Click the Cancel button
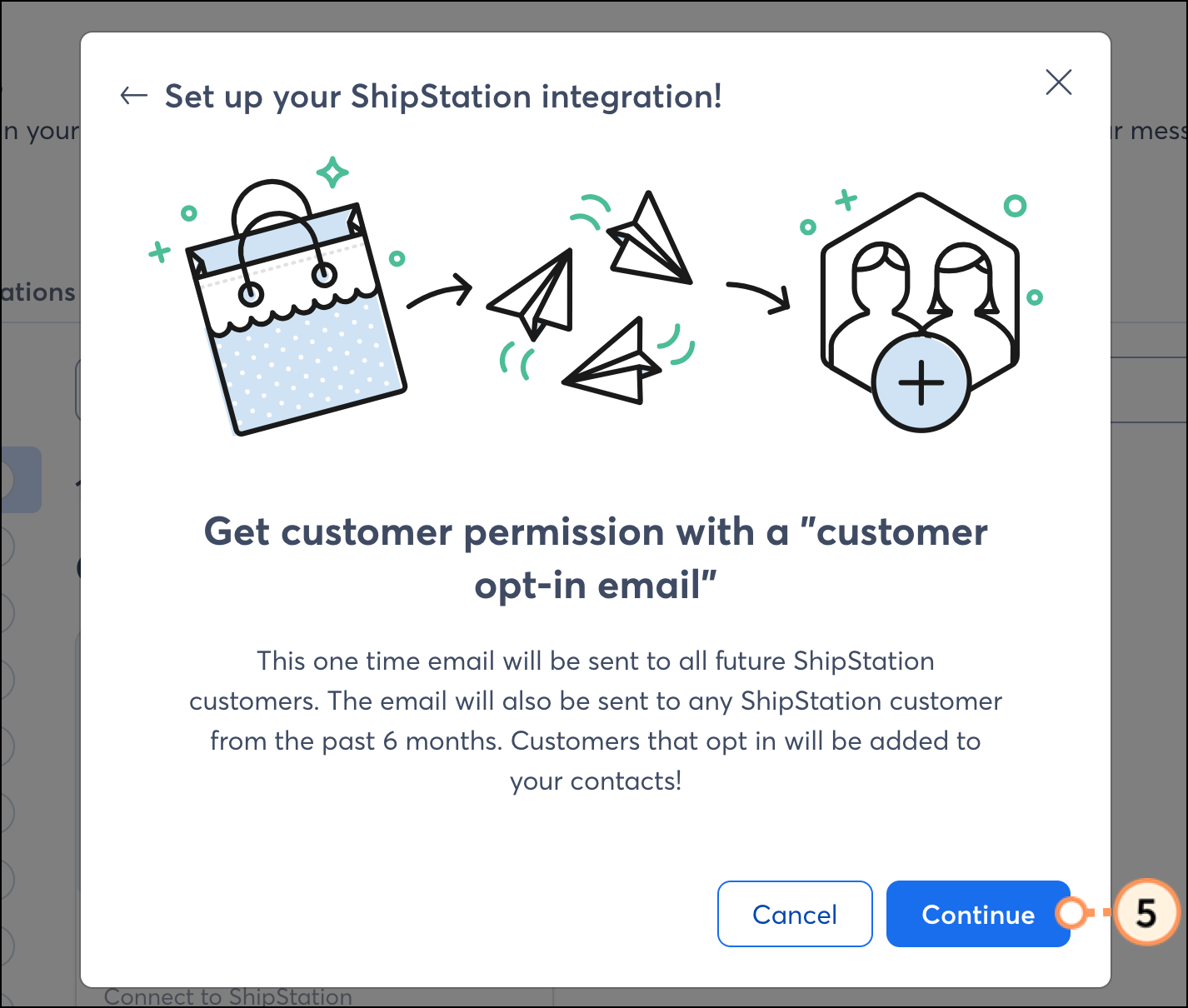 pos(795,914)
